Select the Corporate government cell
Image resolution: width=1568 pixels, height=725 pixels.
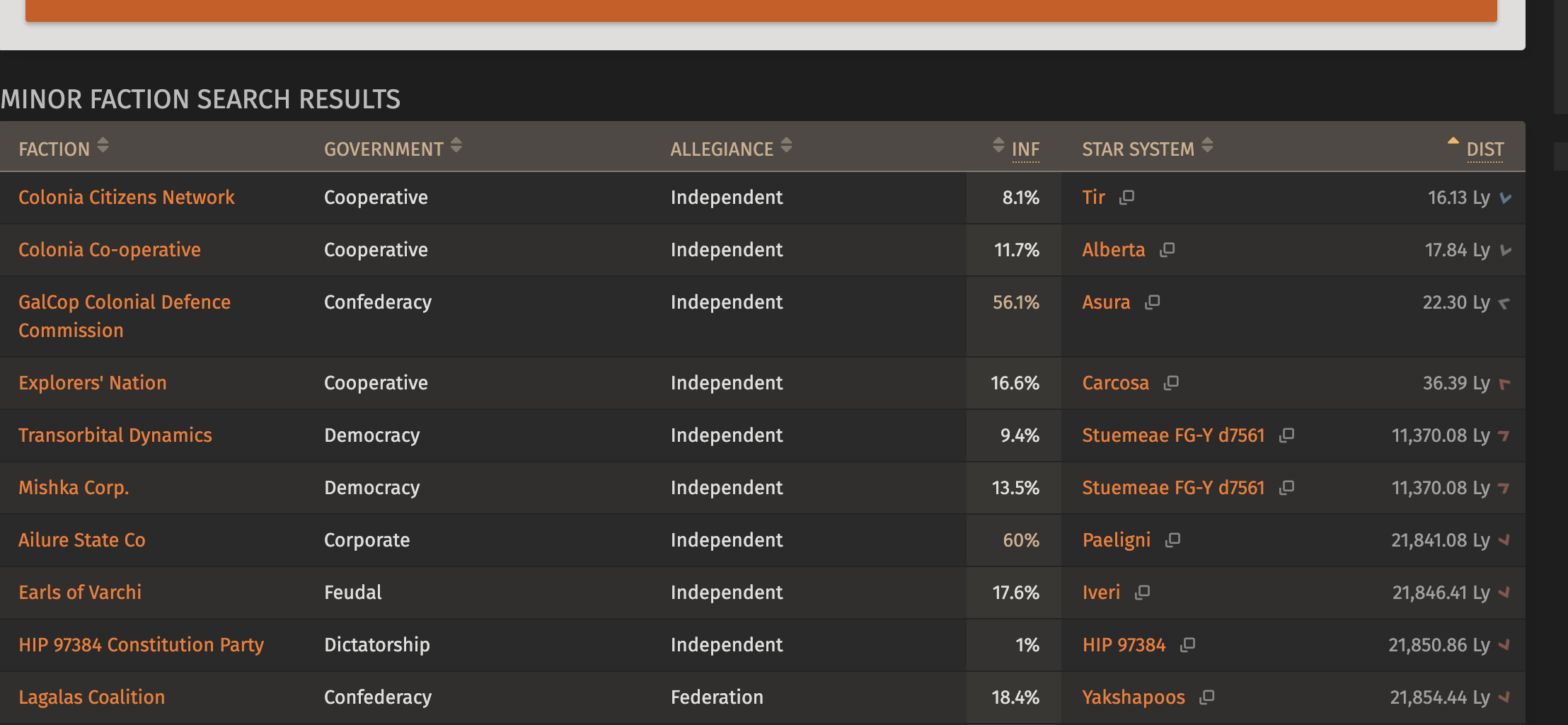tap(367, 540)
